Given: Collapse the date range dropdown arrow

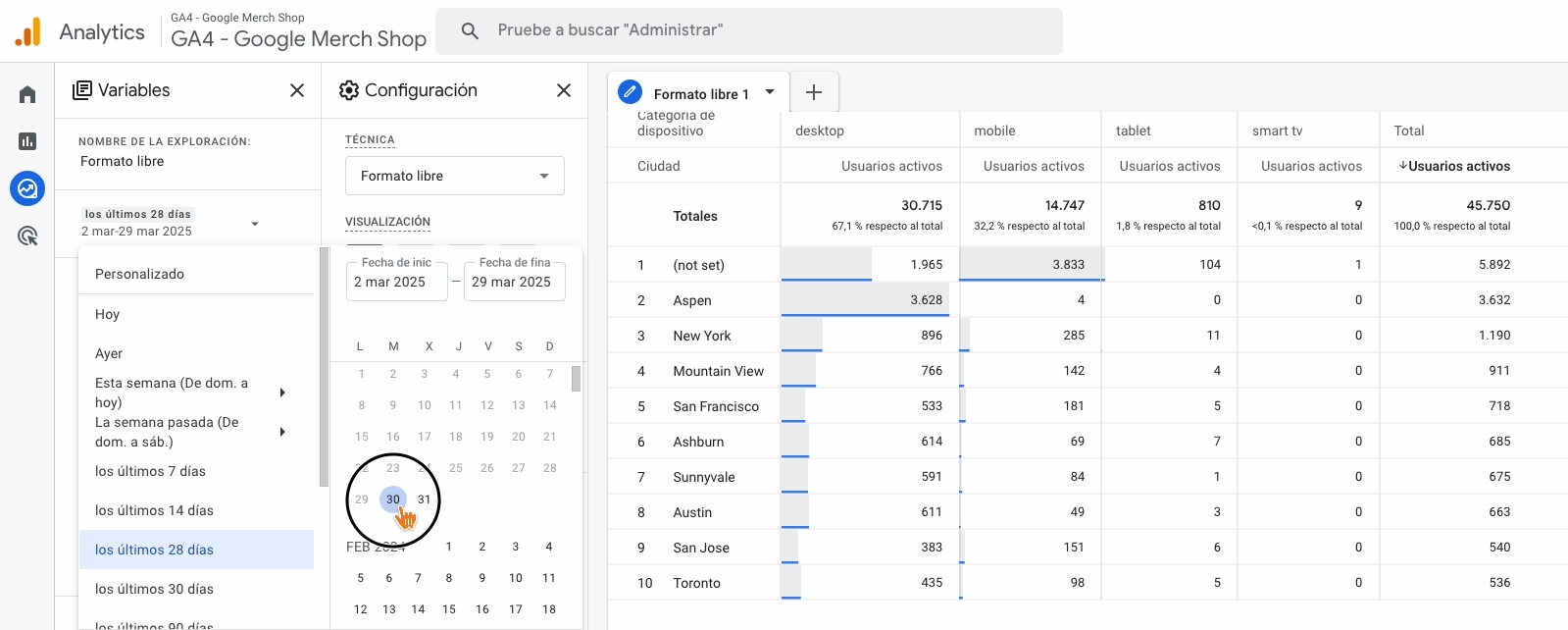Looking at the screenshot, I should (255, 224).
